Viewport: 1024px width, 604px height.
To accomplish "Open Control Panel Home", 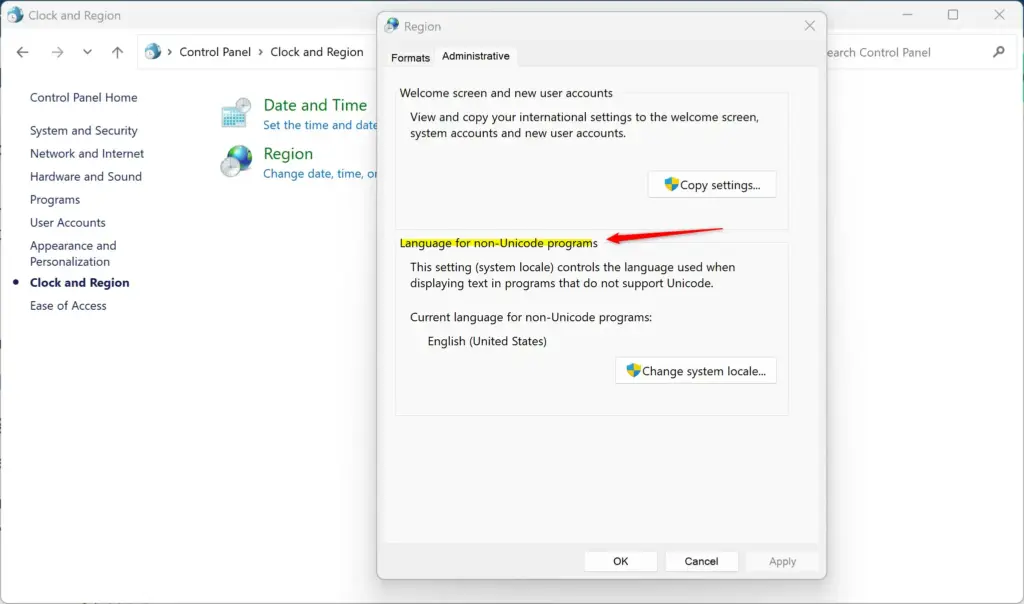I will point(84,97).
